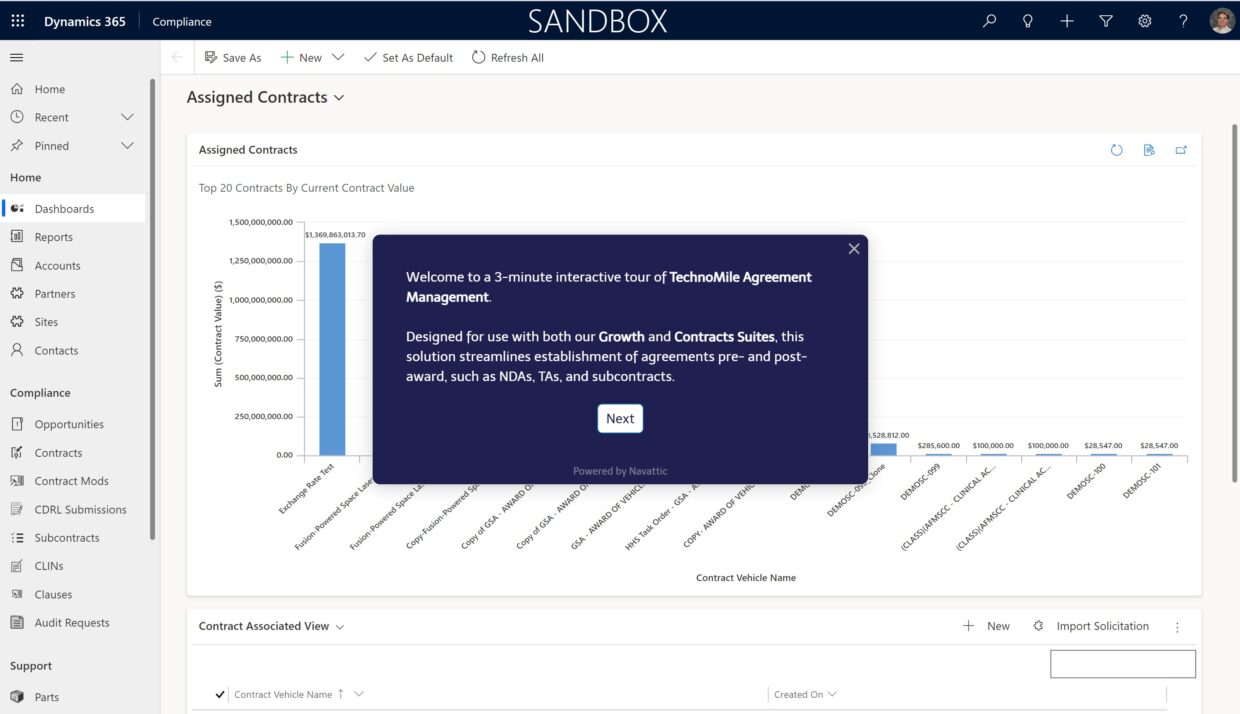This screenshot has height=714, width=1240.
Task: Click the Exchange Rate Test bar in chart
Action: [332, 349]
